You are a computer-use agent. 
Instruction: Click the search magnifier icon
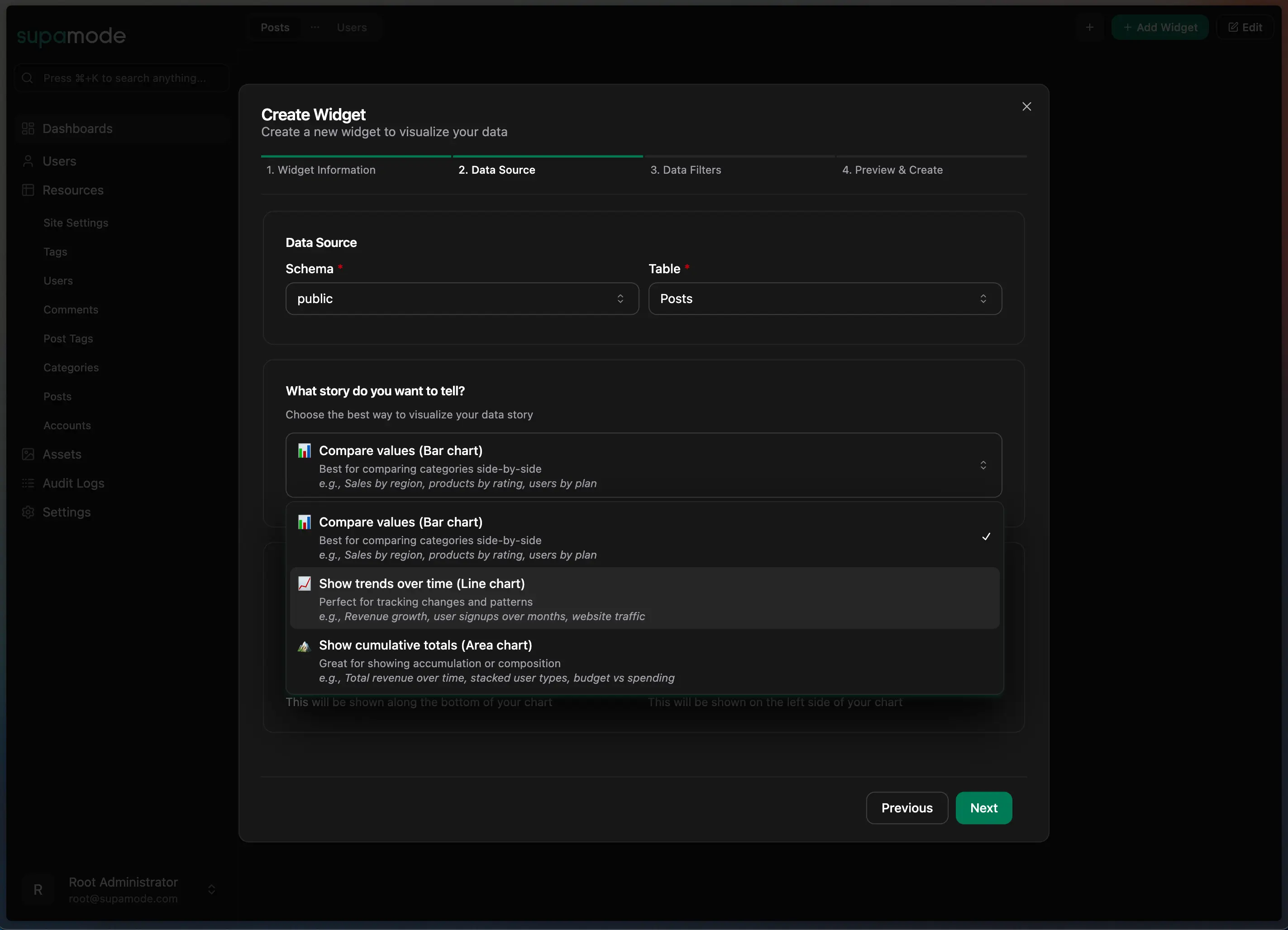point(27,78)
